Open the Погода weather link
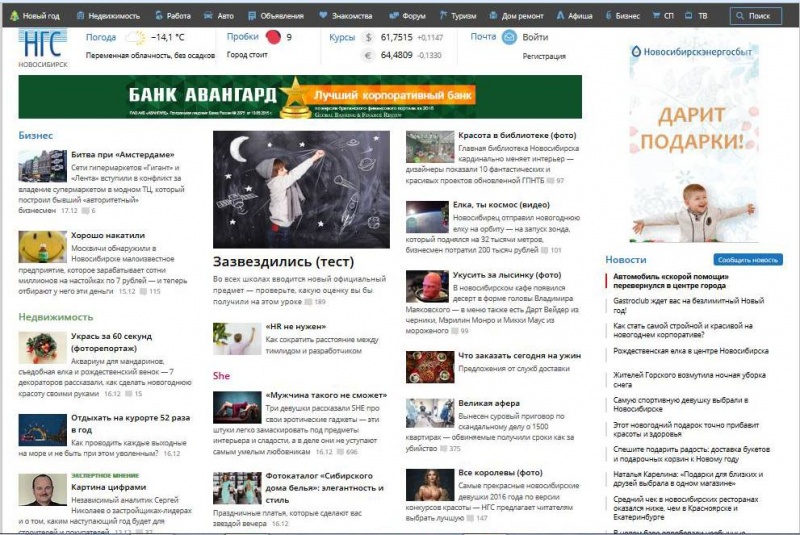Screen dimensions: 800x535 [x=101, y=37]
